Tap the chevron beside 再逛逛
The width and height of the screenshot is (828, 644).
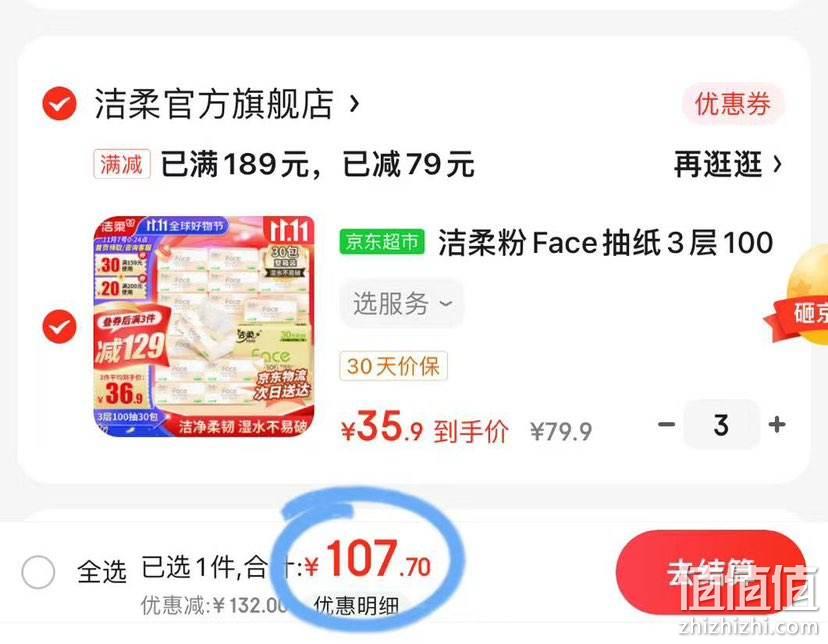[777, 164]
